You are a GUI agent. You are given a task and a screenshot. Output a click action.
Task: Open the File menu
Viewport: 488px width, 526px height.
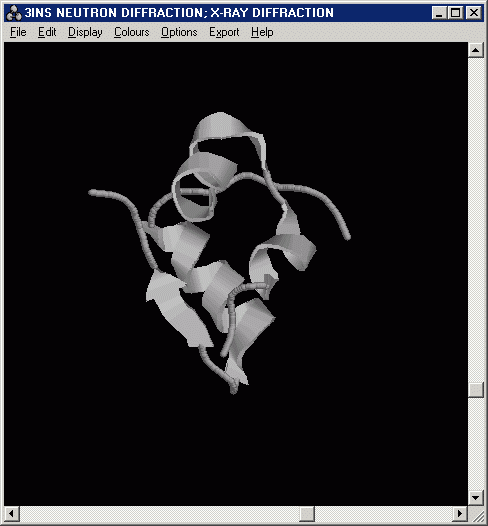tap(18, 32)
